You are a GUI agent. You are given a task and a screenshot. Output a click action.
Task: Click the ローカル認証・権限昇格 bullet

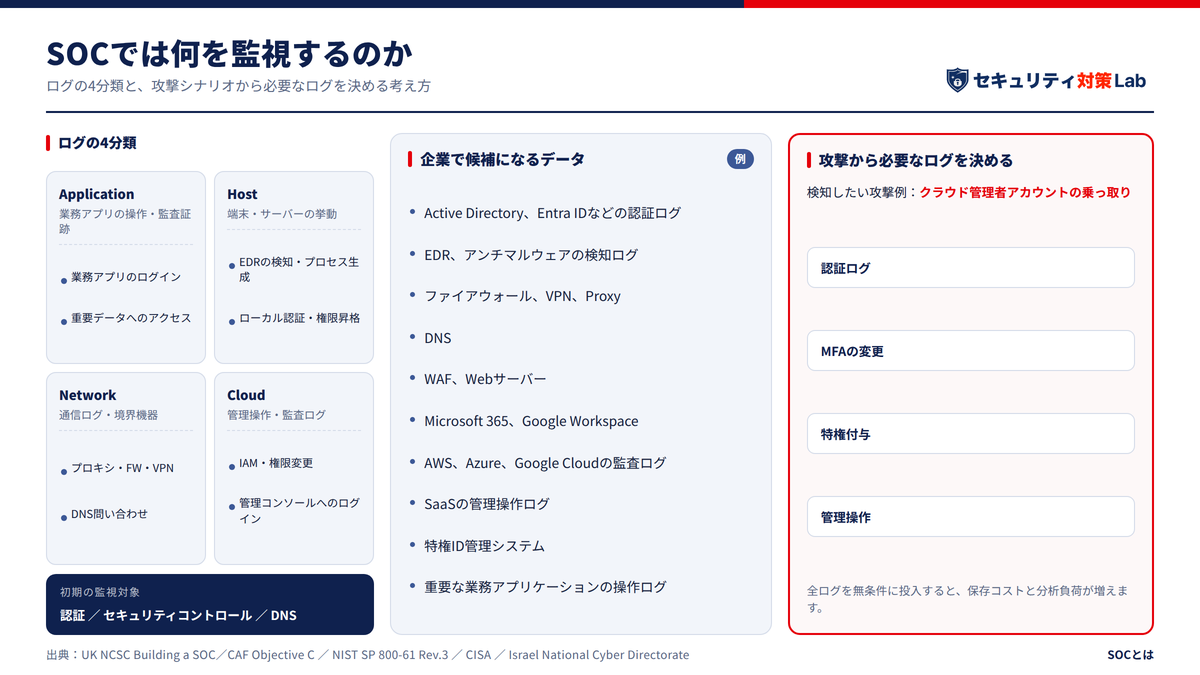[x=299, y=318]
